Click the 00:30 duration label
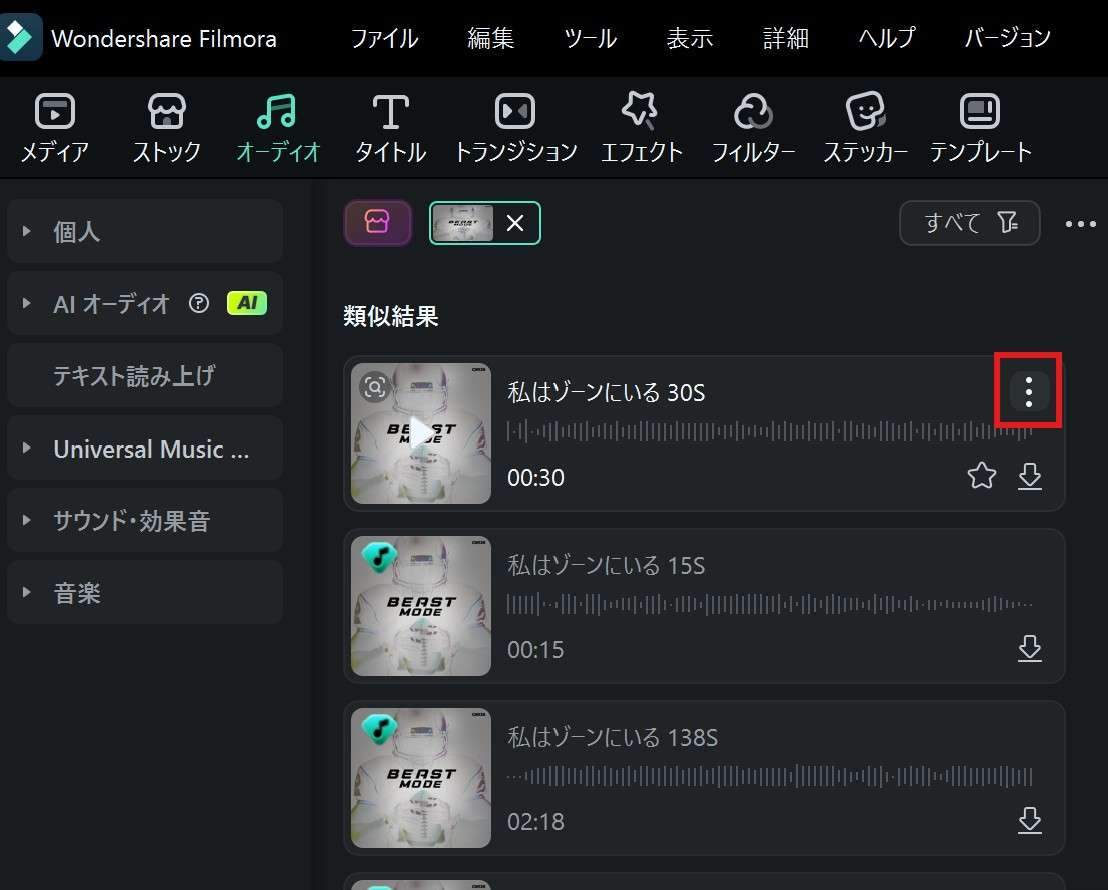Image resolution: width=1108 pixels, height=890 pixels. [x=536, y=478]
